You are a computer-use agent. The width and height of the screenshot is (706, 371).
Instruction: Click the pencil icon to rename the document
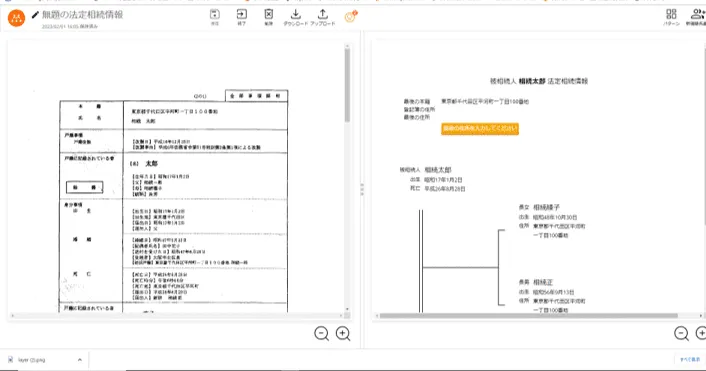[x=35, y=15]
